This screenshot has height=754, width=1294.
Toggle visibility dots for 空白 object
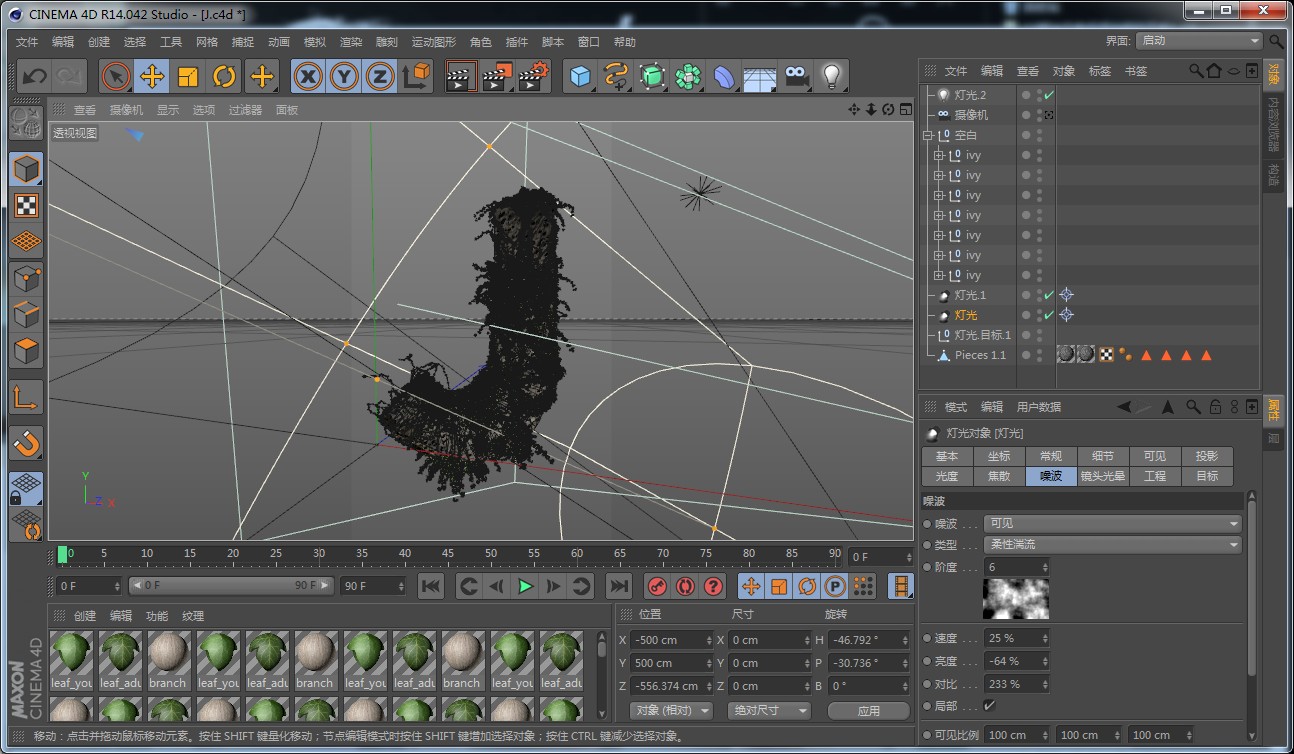coord(1039,135)
